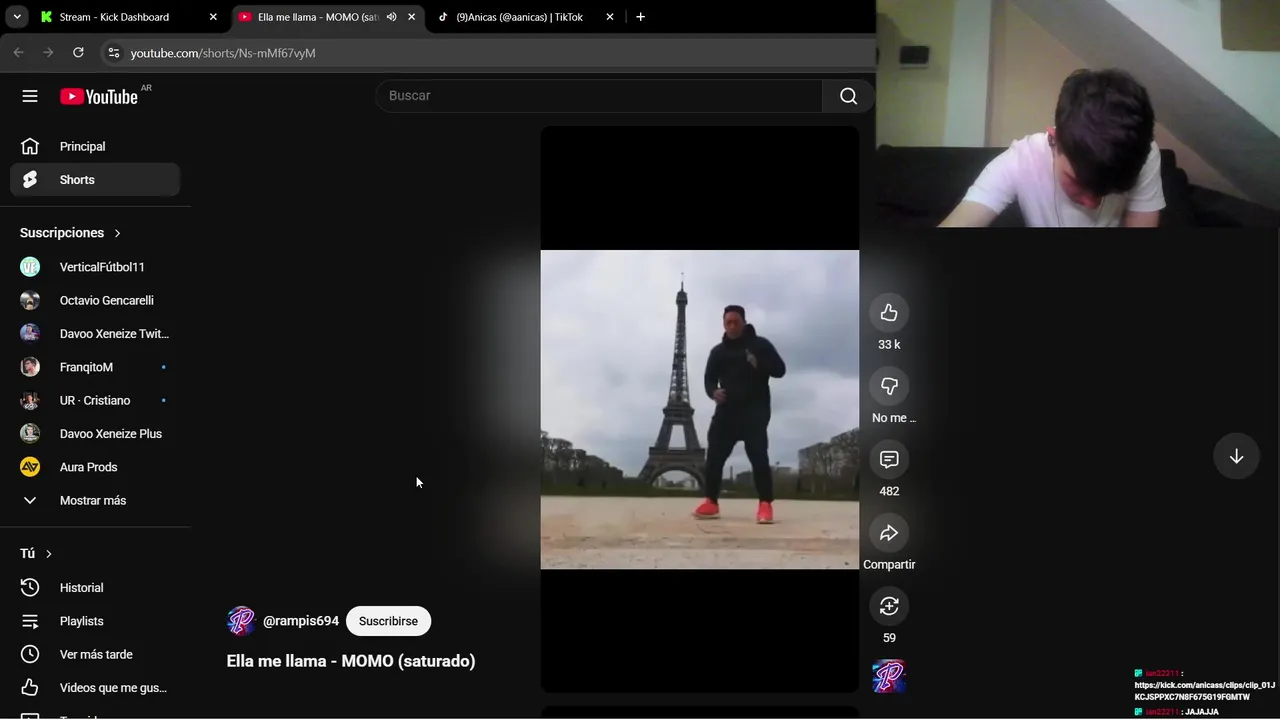Open Davoo Xeneize Plus channel
The image size is (1280, 720).
tap(95, 434)
